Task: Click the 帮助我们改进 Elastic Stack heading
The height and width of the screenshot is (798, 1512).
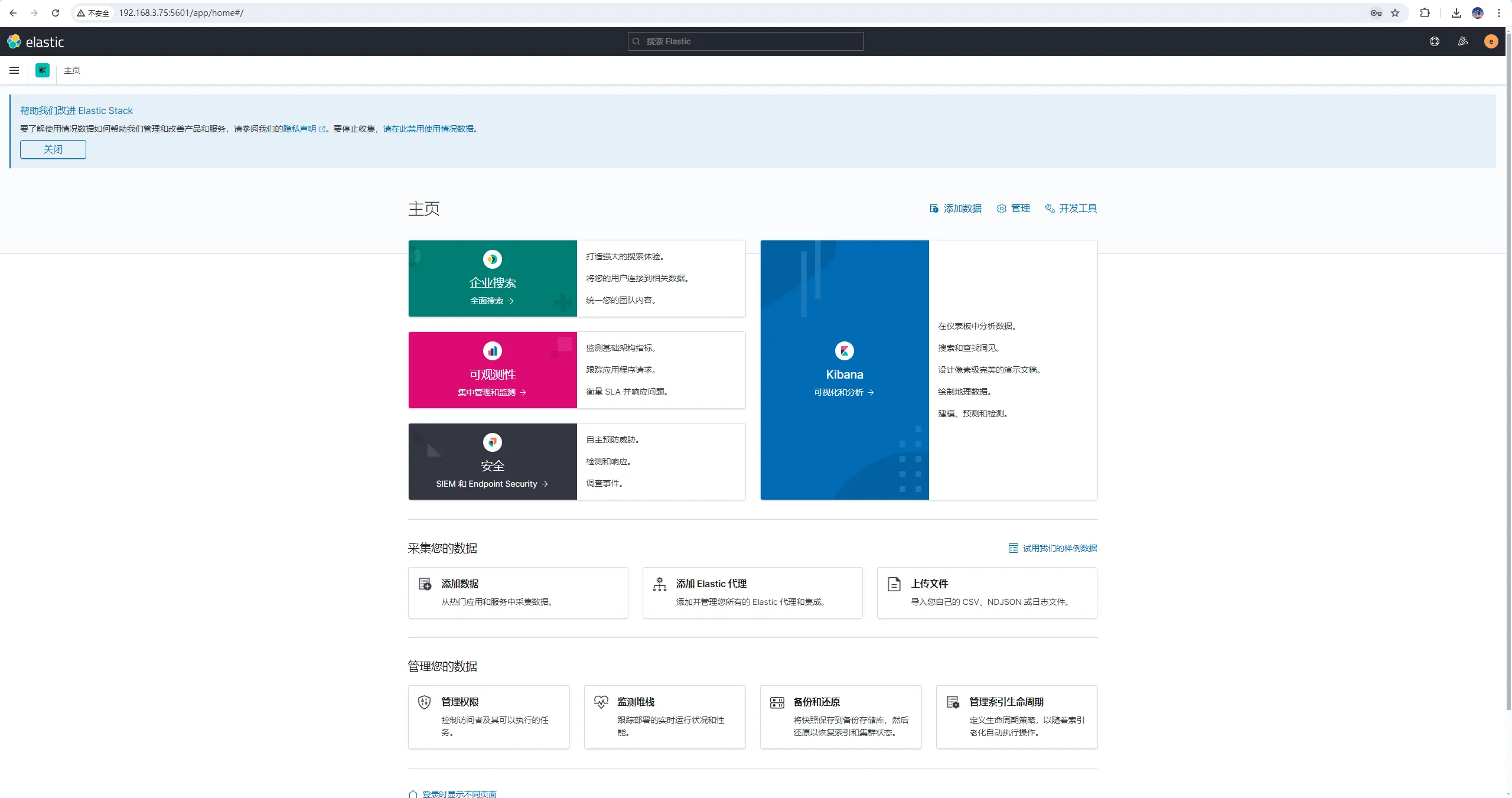Action: [76, 110]
